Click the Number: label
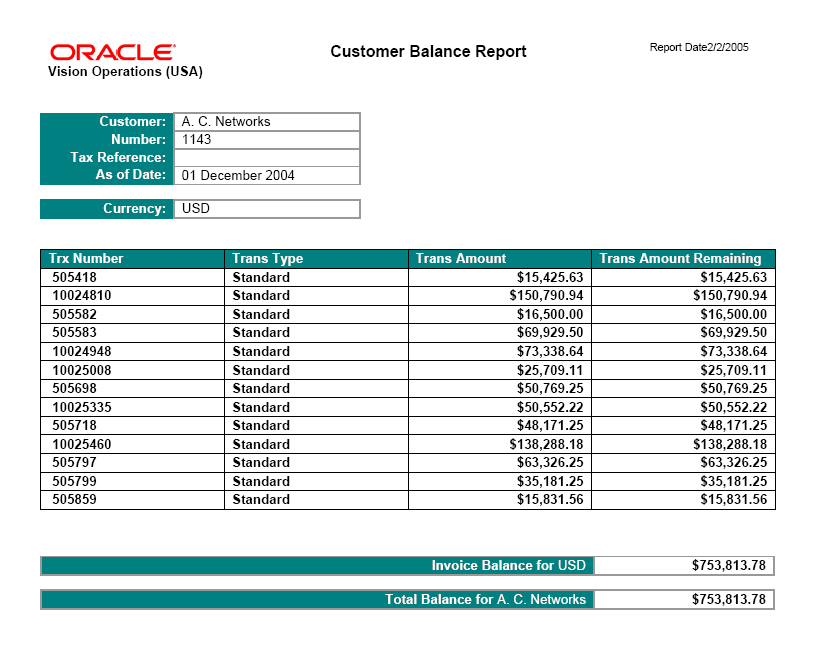The height and width of the screenshot is (648, 816). coord(138,139)
